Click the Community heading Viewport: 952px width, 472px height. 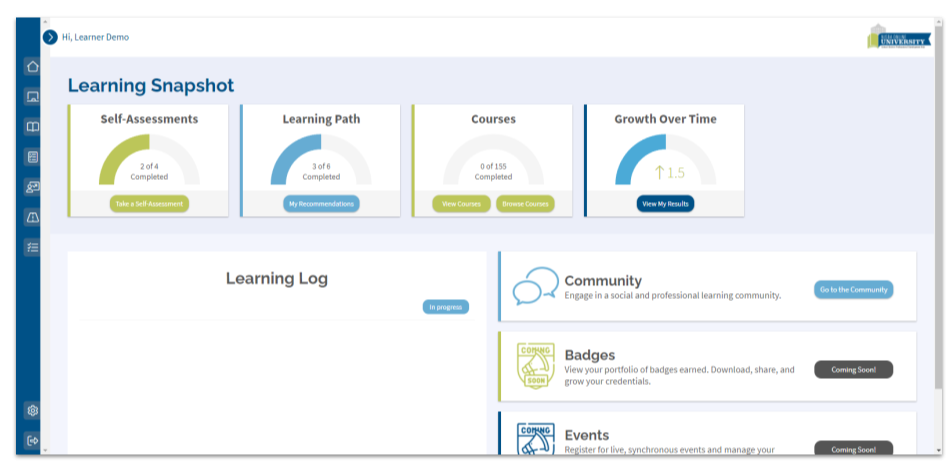pyautogui.click(x=603, y=281)
